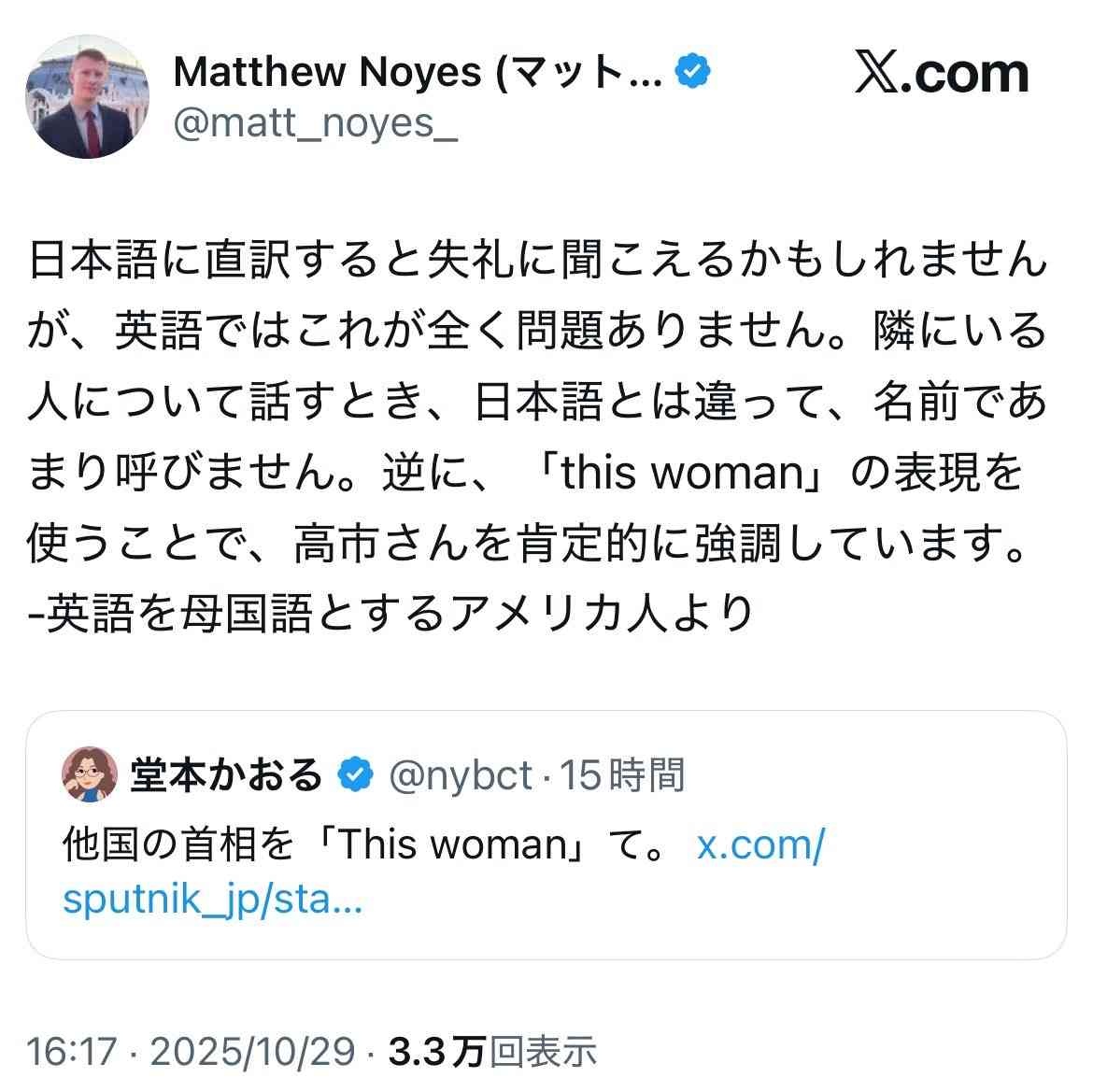
Task: Click Matthew Noyes' profile avatar
Action: click(x=85, y=97)
